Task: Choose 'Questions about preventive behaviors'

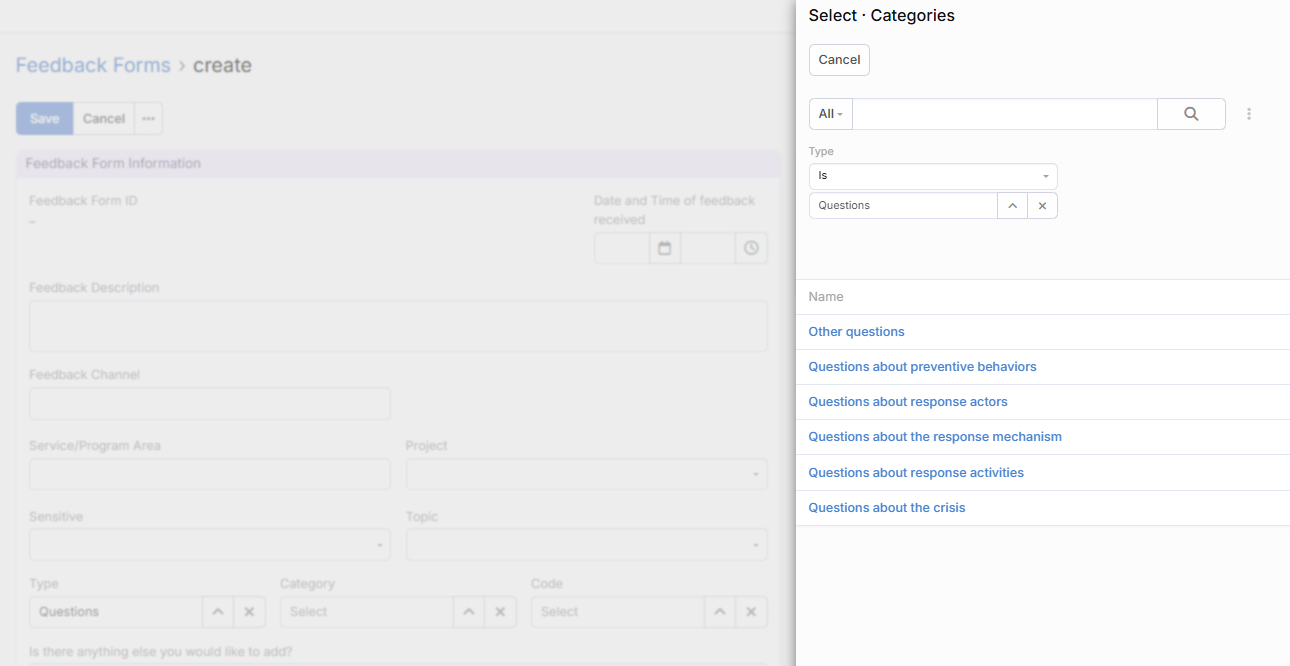Action: click(922, 367)
